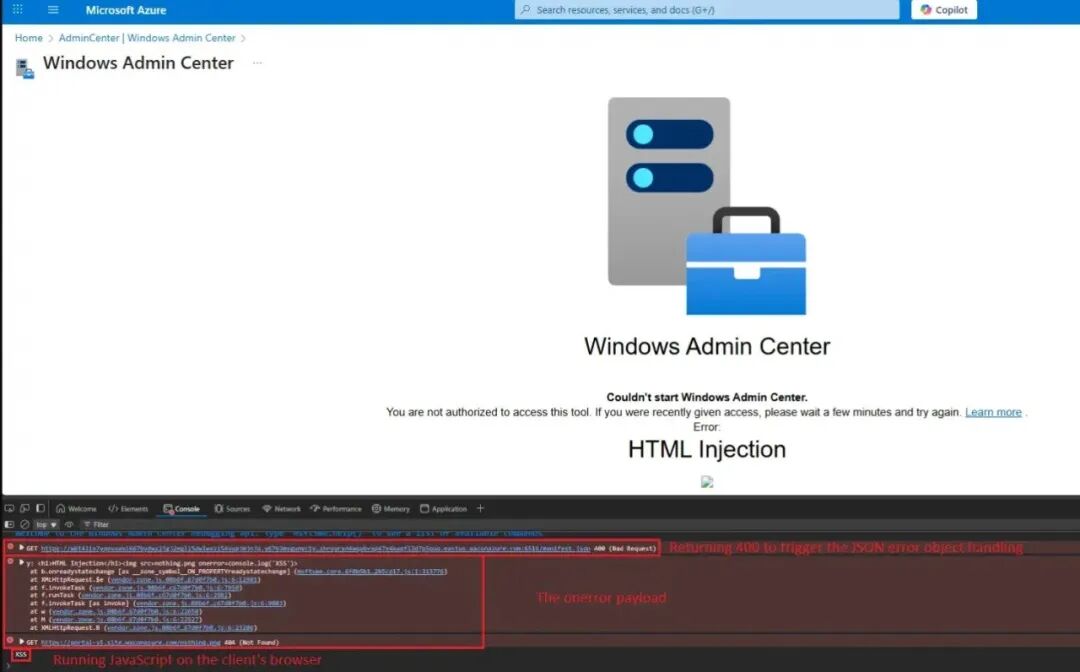This screenshot has height=672, width=1080.
Task: Navigate to Home via the breadcrumb
Action: (28, 37)
